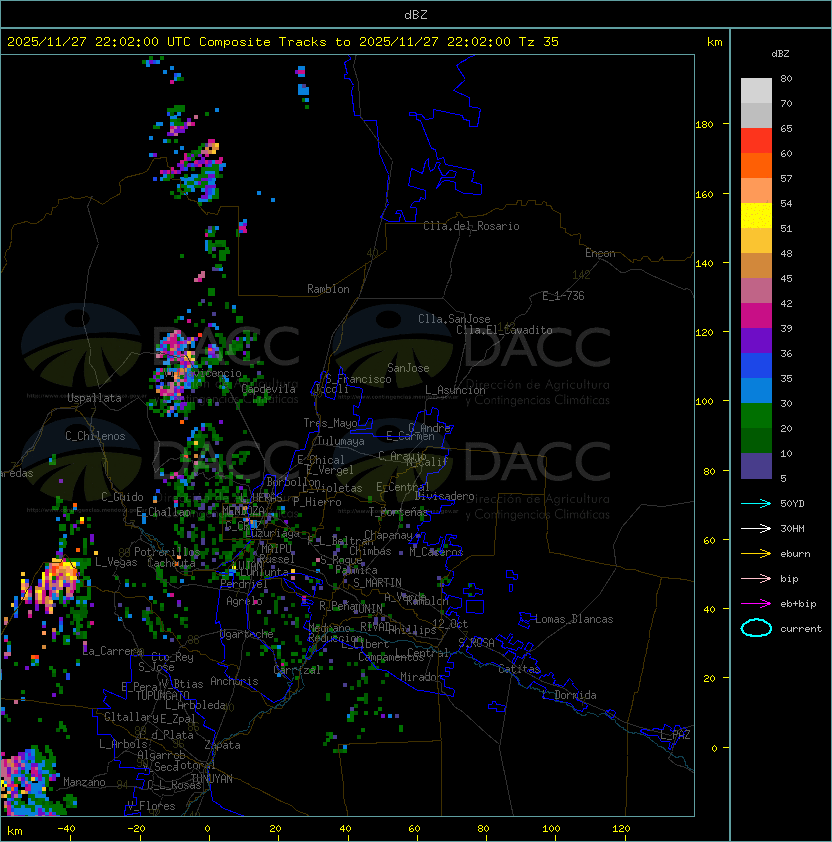This screenshot has width=832, height=842.
Task: Select the 30 dBZ green color swatch
Action: (756, 416)
